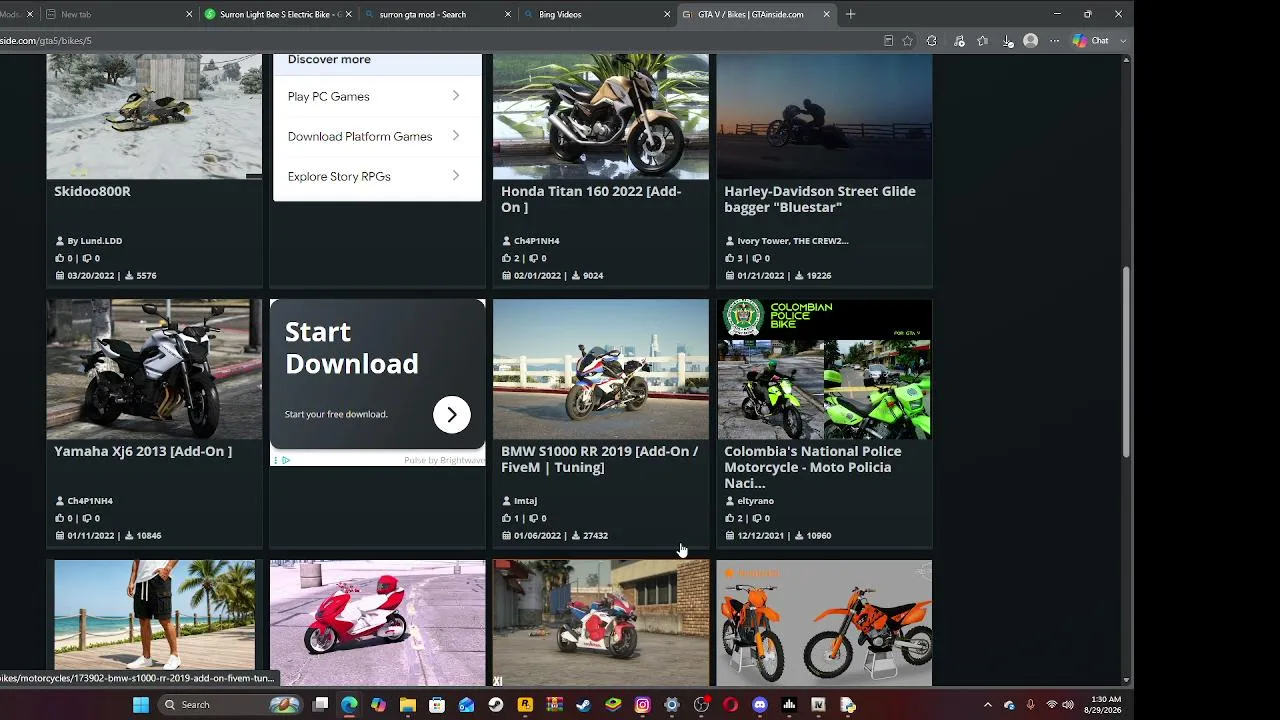This screenshot has width=1280, height=720.
Task: Open Instagram from the taskbar
Action: tap(642, 705)
